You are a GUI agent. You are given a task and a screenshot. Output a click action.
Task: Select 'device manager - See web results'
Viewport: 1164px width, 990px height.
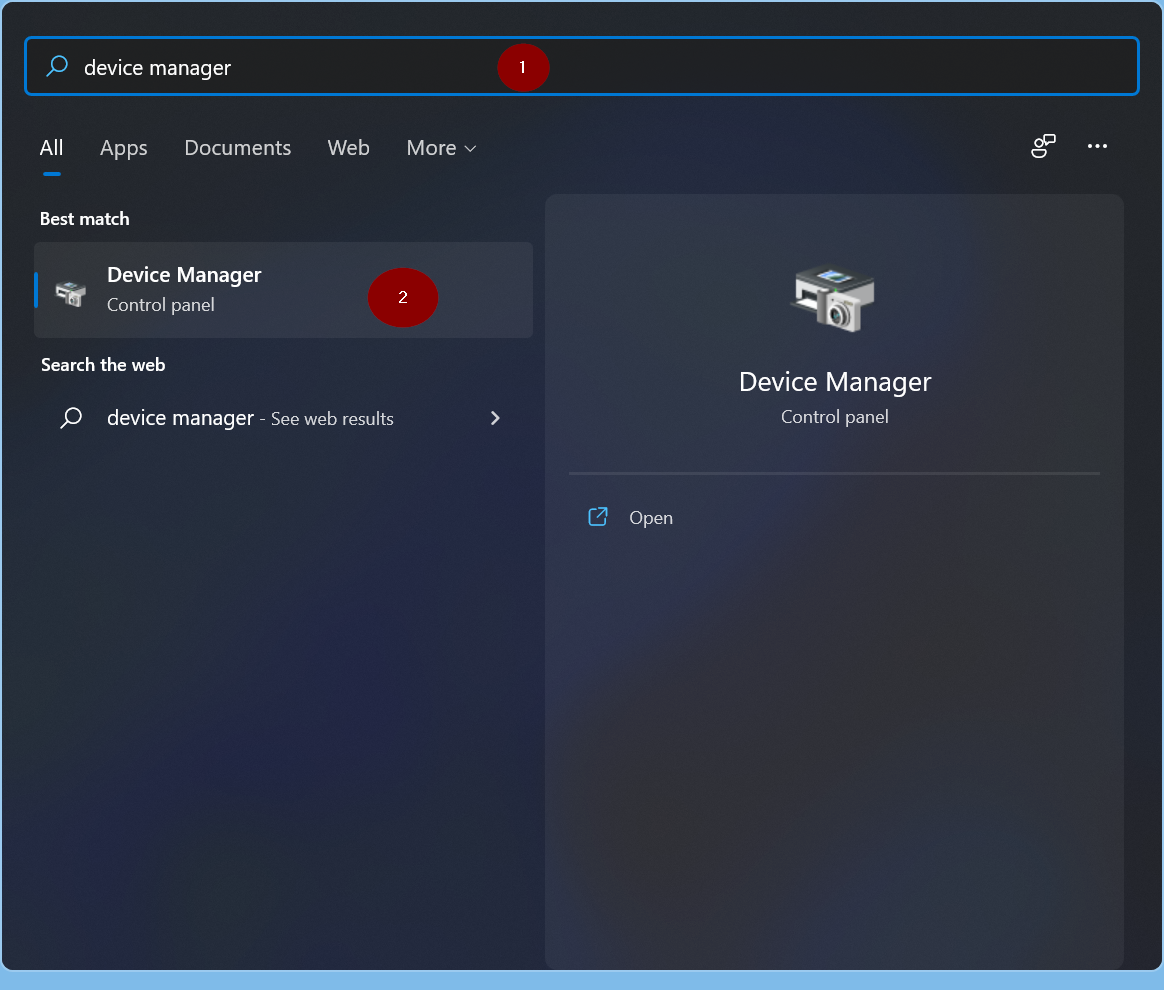tap(284, 418)
